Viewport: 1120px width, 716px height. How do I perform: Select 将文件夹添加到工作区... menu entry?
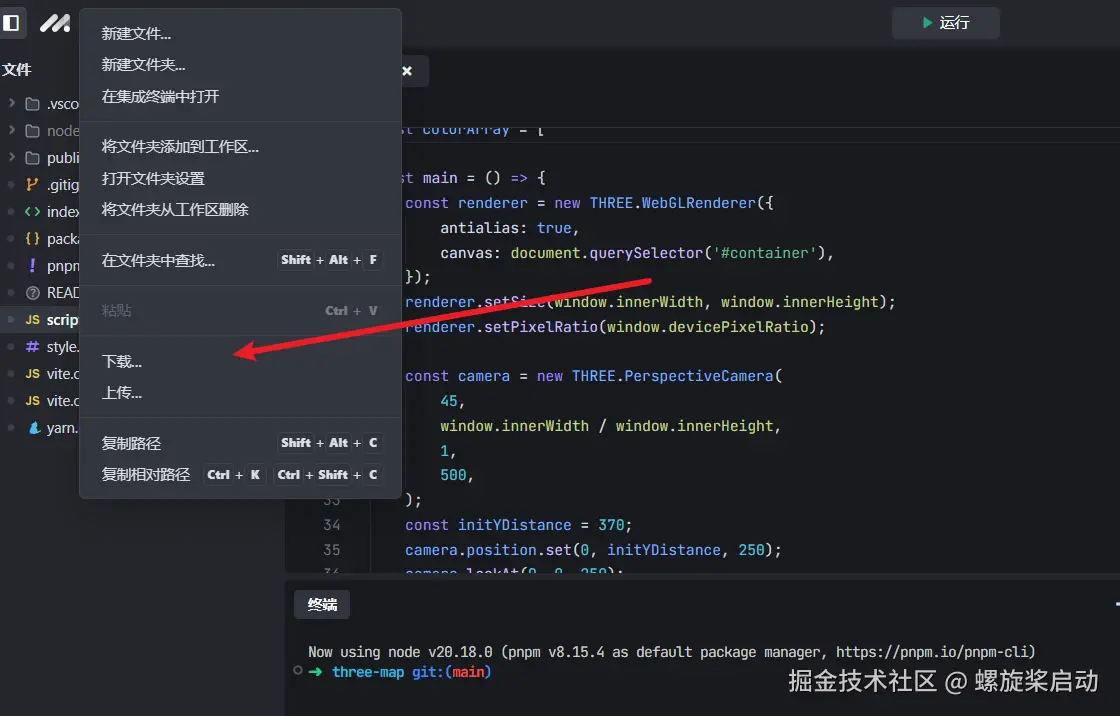click(x=240, y=146)
